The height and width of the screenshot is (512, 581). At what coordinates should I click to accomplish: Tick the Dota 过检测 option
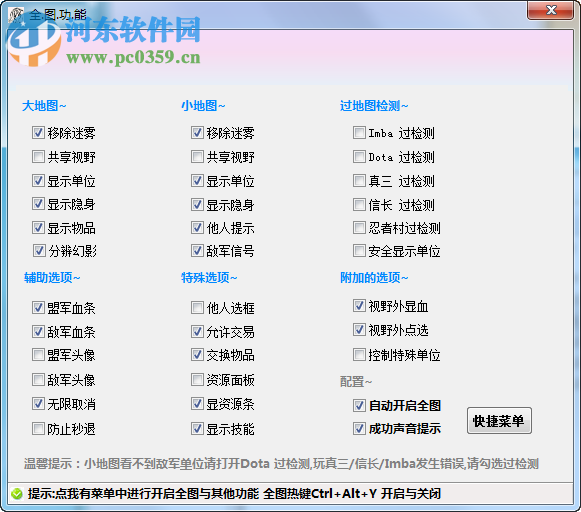click(359, 157)
